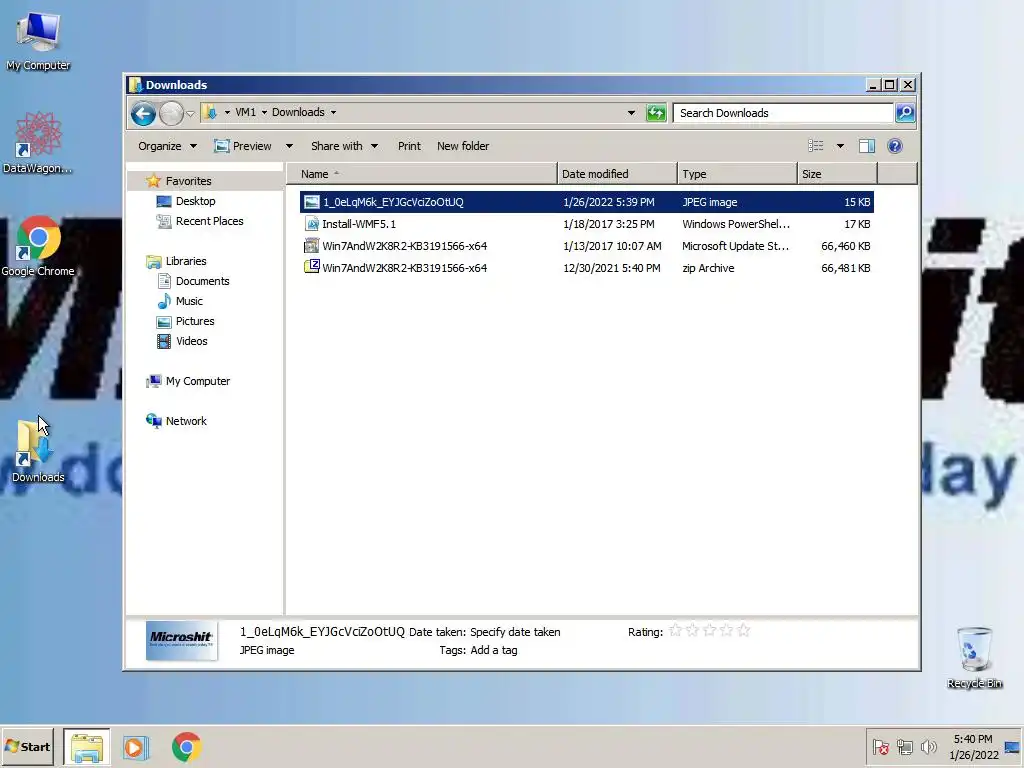Toggle the preview pane
The height and width of the screenshot is (768, 1024).
click(x=867, y=146)
